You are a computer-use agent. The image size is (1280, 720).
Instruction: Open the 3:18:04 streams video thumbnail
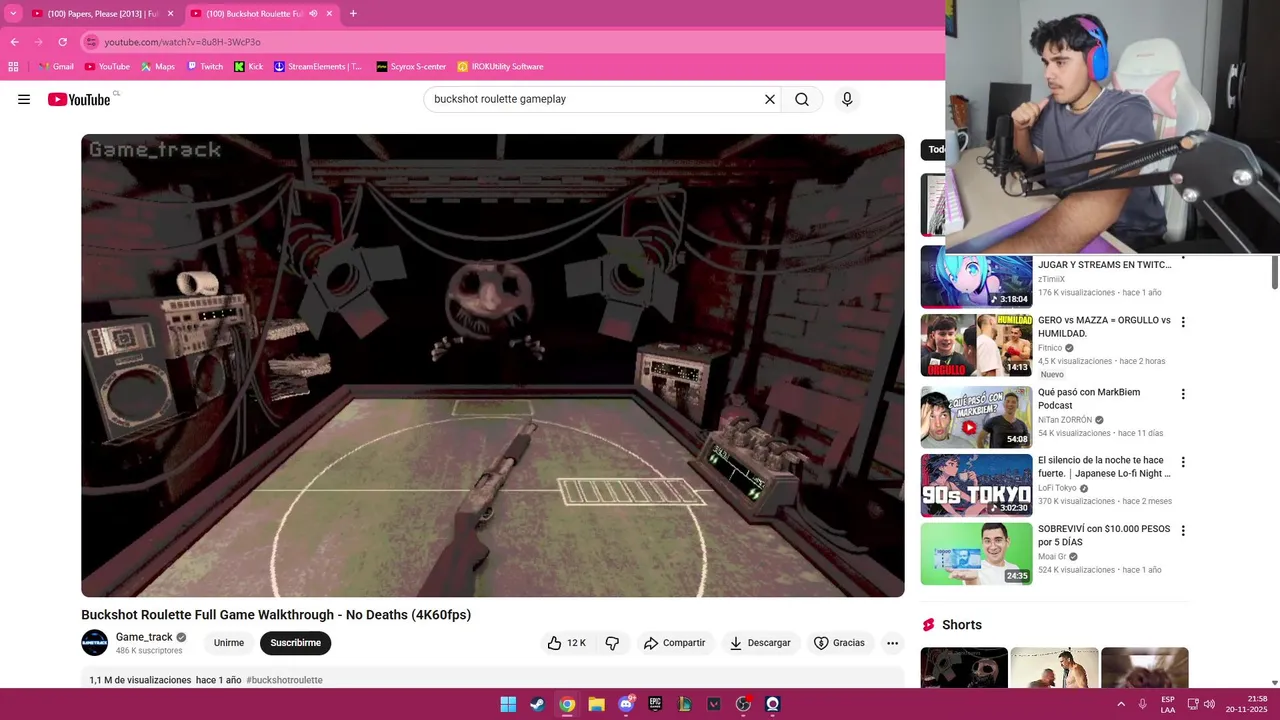[x=976, y=277]
